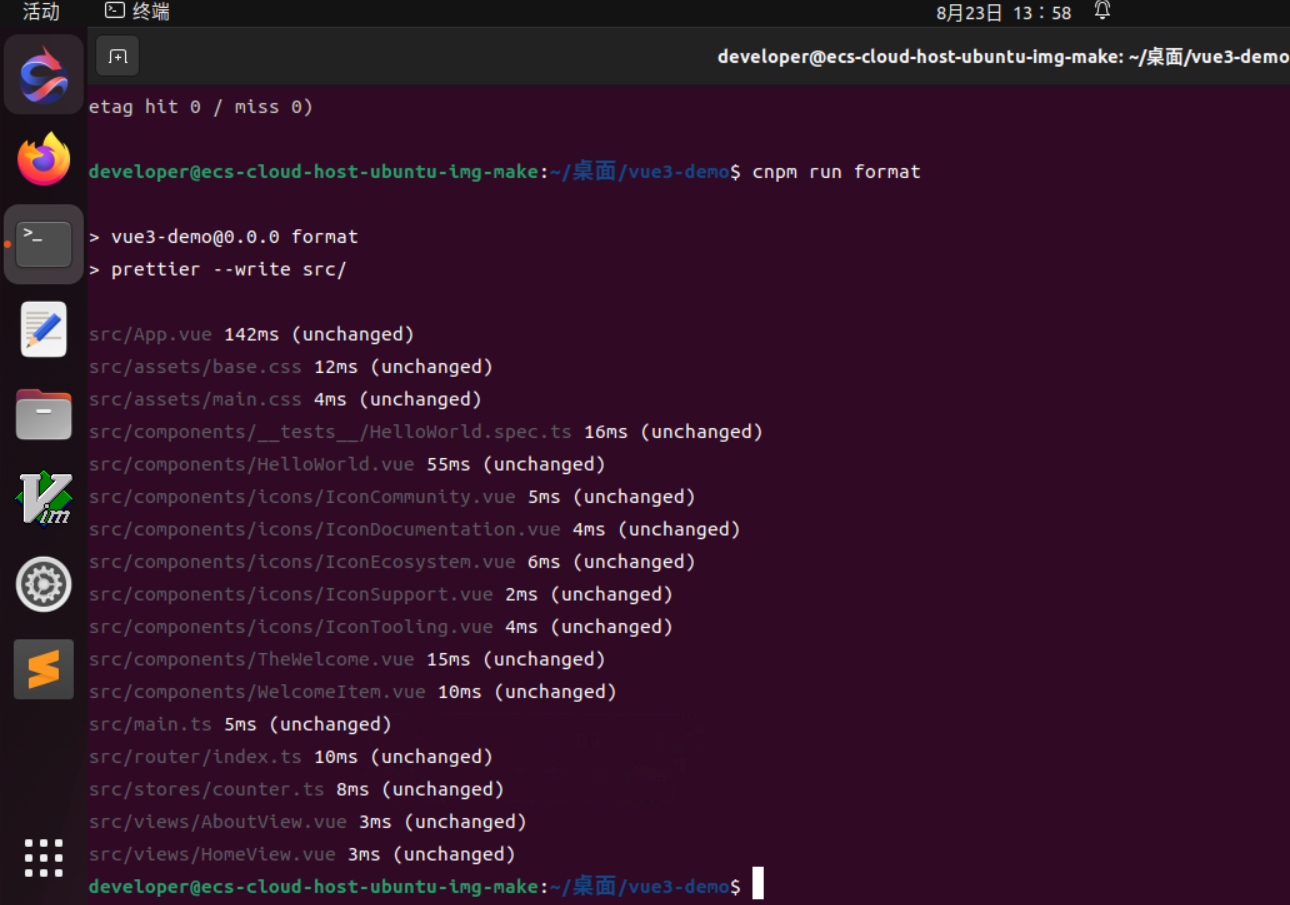Click the IconCommunity.vue output line

click(x=392, y=497)
